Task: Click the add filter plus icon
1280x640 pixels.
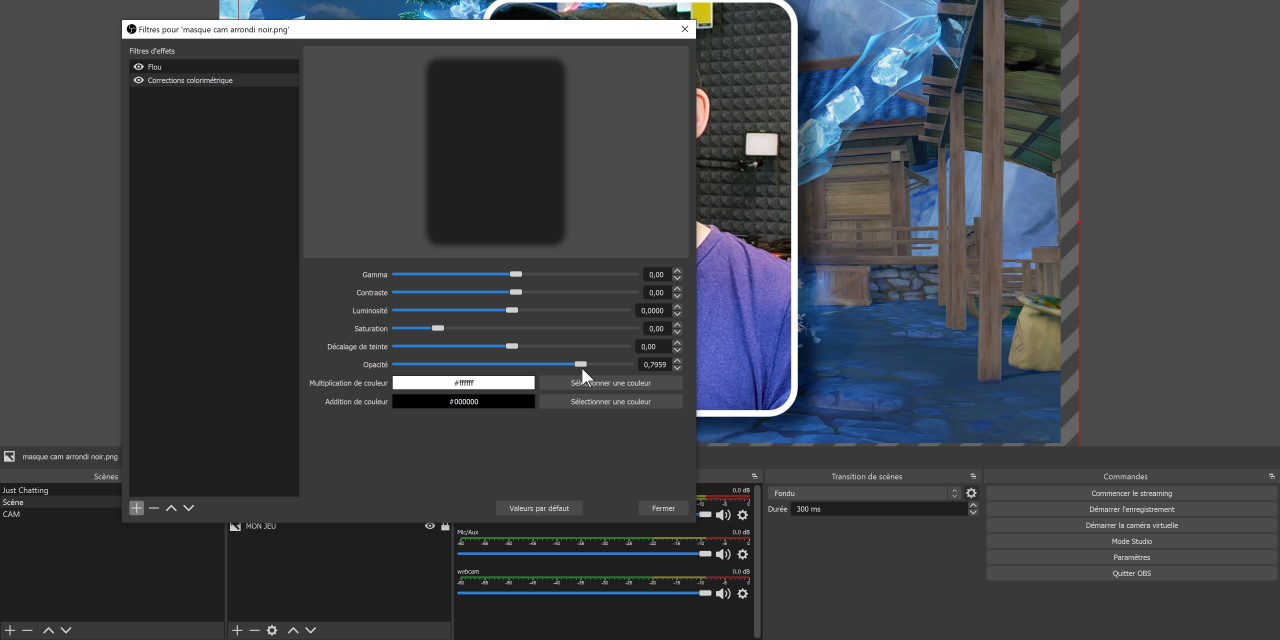Action: coord(137,508)
